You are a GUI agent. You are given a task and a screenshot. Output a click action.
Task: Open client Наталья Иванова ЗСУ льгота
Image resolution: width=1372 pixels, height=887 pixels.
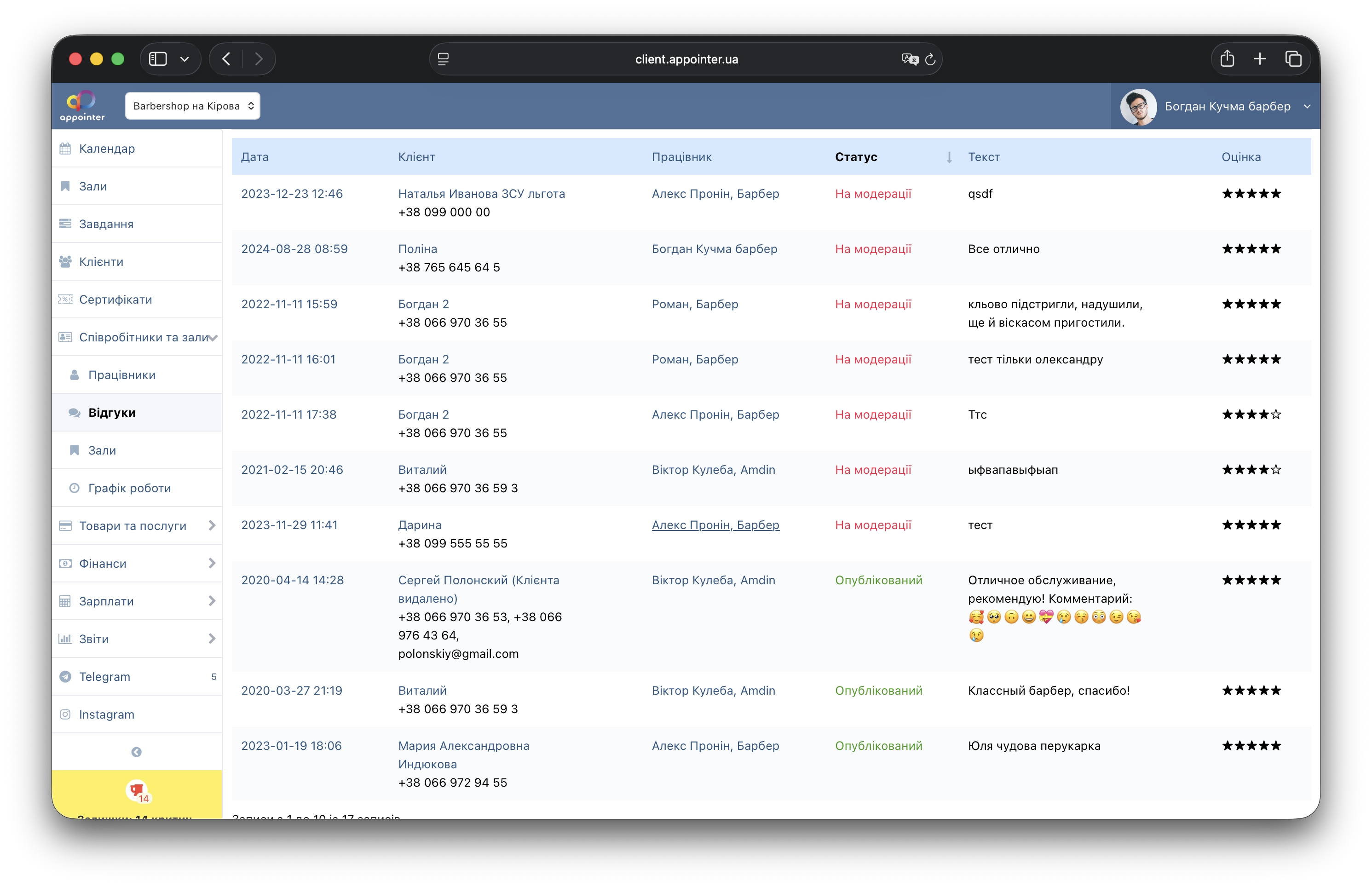(481, 194)
